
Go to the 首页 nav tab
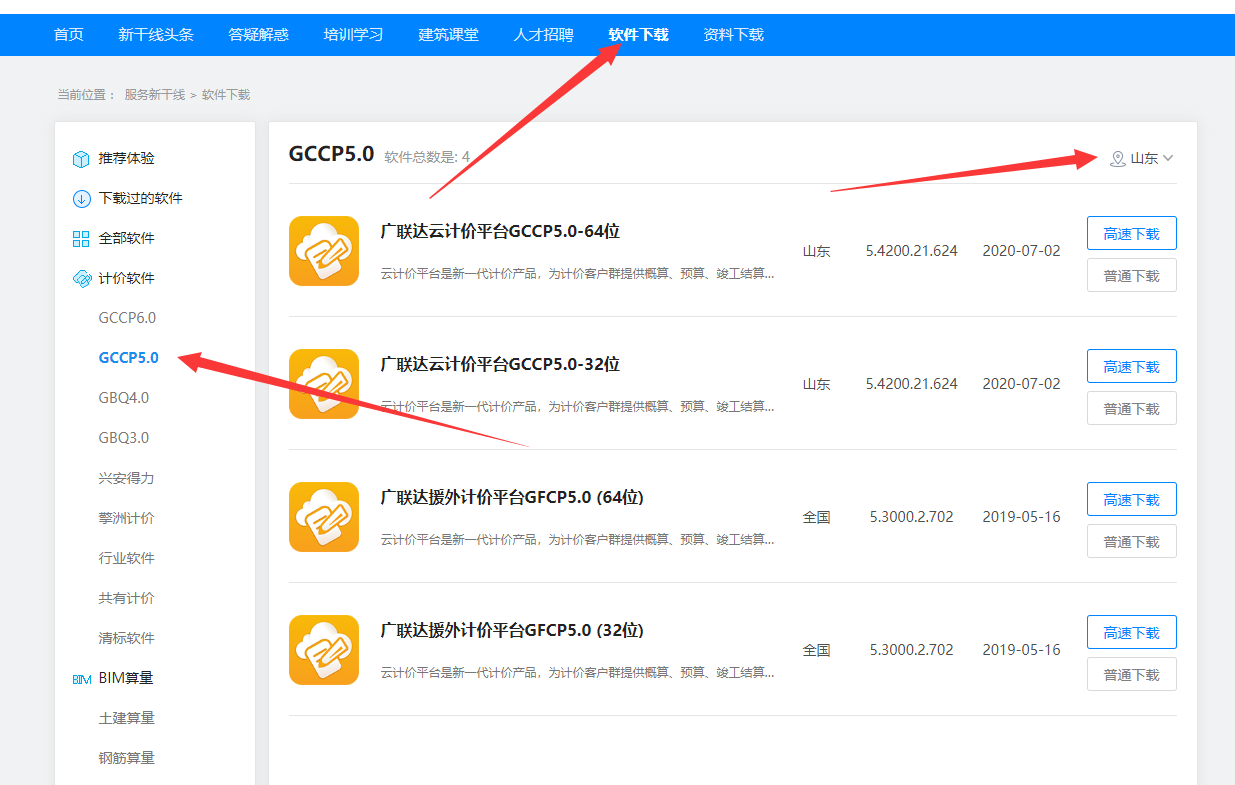tap(69, 35)
